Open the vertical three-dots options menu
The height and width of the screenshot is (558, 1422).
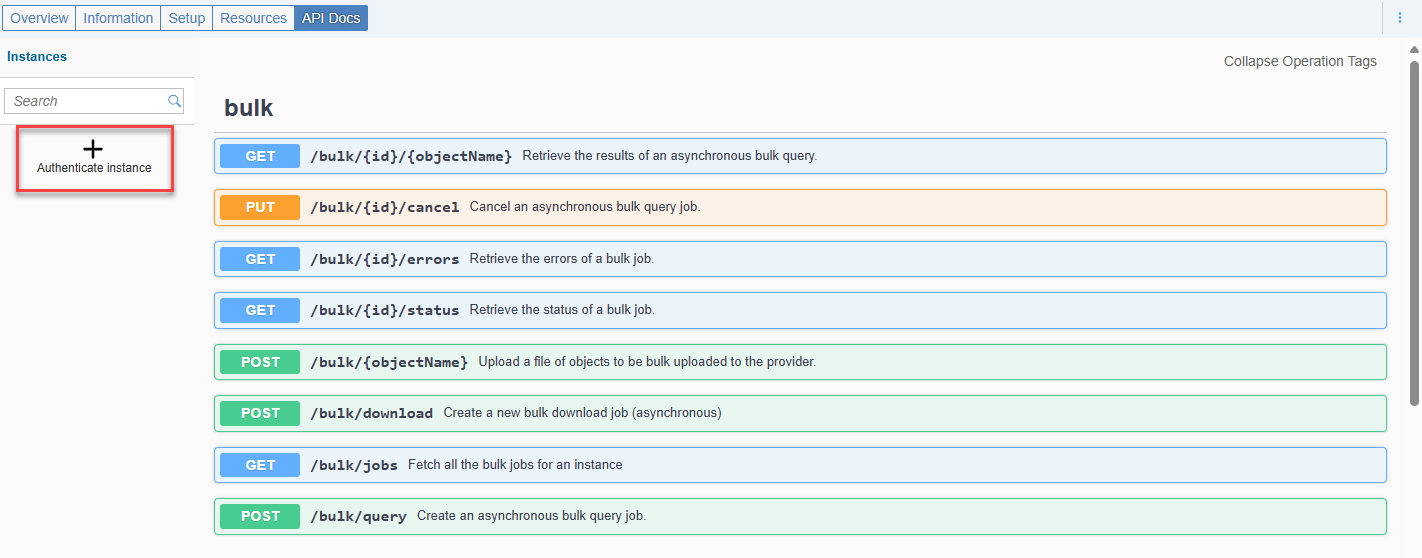tap(1400, 18)
